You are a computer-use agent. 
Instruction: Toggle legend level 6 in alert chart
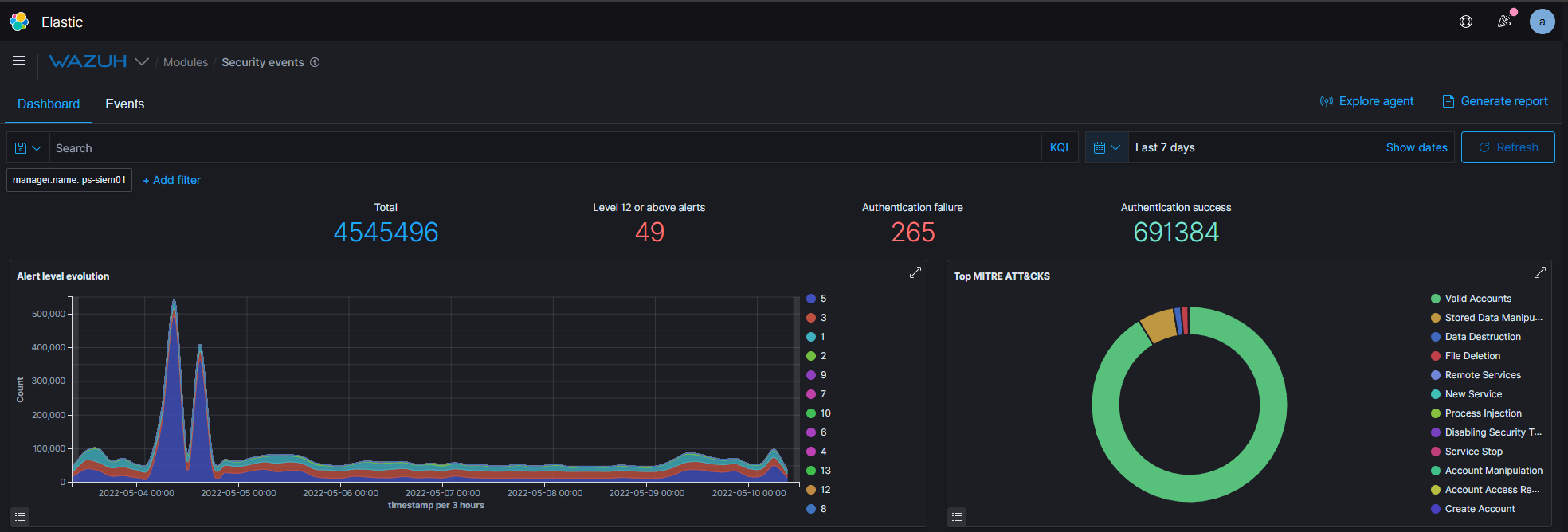click(x=817, y=432)
